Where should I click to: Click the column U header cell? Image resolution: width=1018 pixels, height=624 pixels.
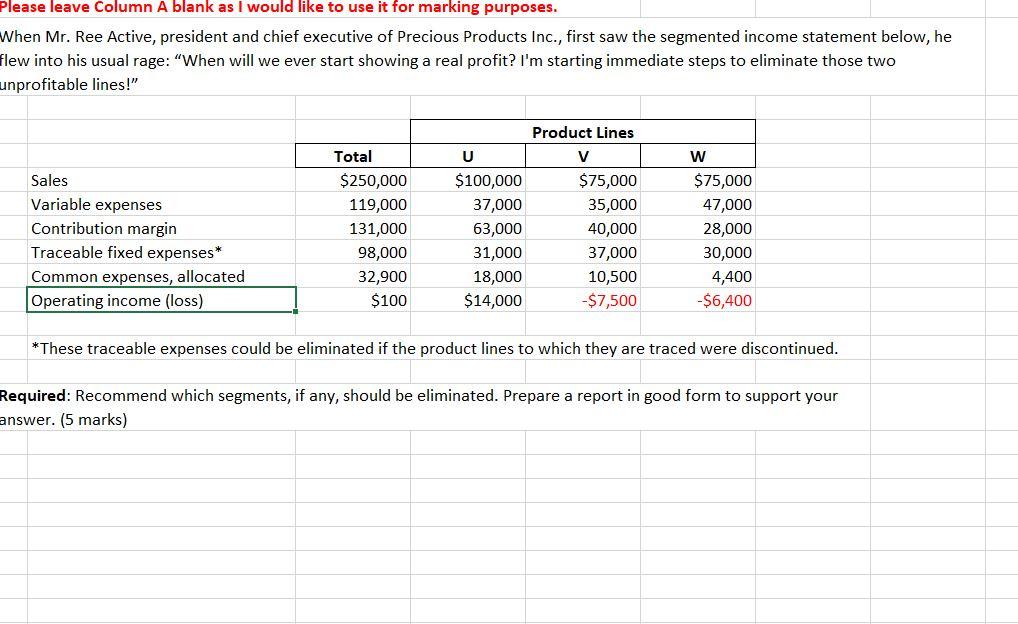468,156
